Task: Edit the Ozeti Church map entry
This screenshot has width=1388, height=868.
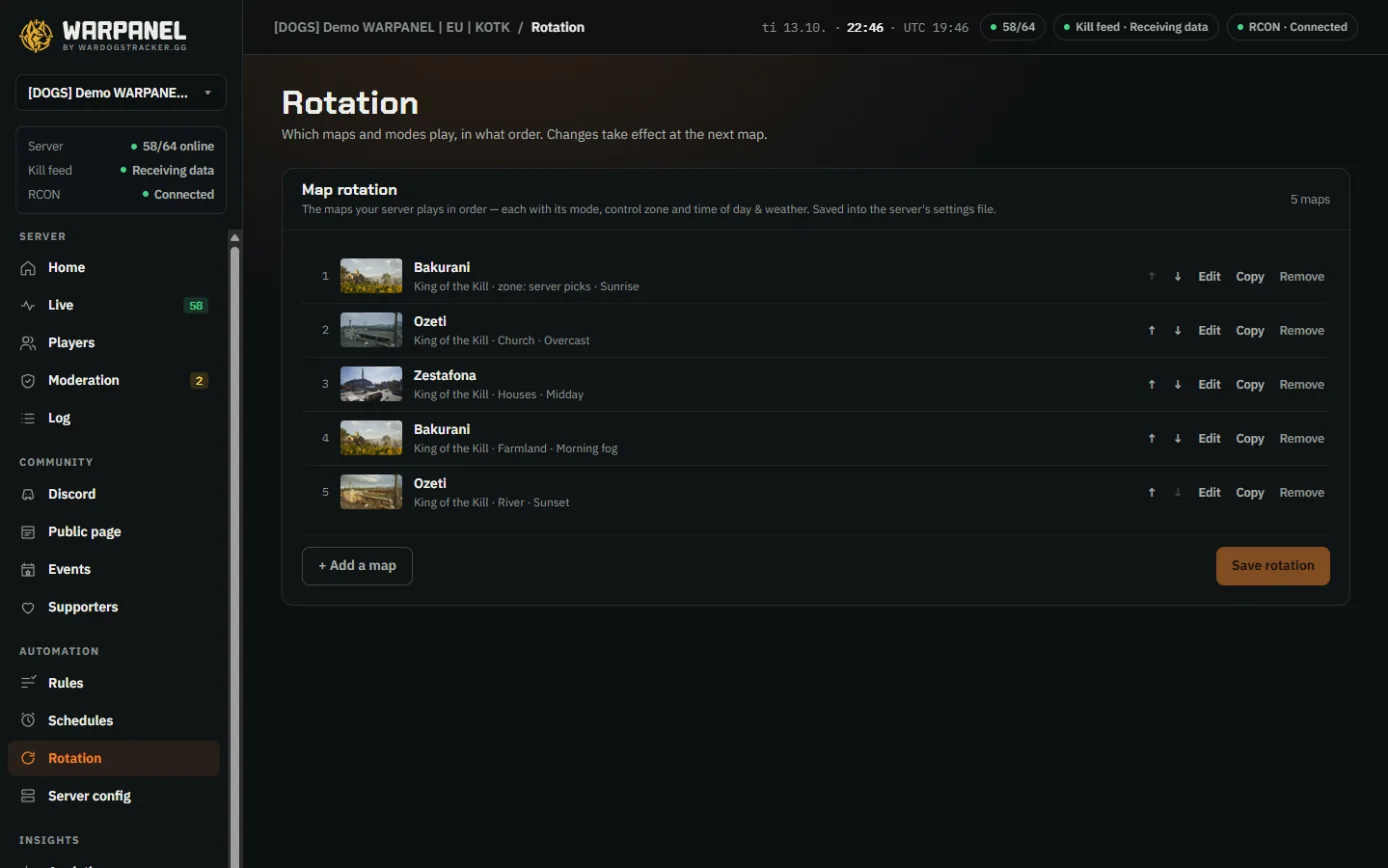Action: pos(1210,331)
